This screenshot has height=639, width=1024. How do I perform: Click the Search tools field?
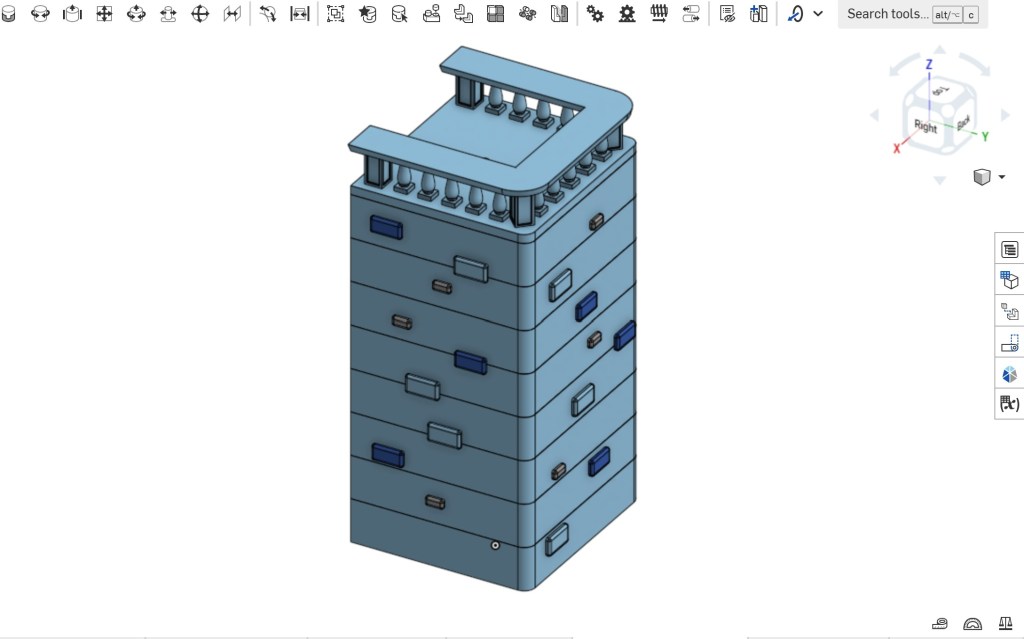click(887, 14)
